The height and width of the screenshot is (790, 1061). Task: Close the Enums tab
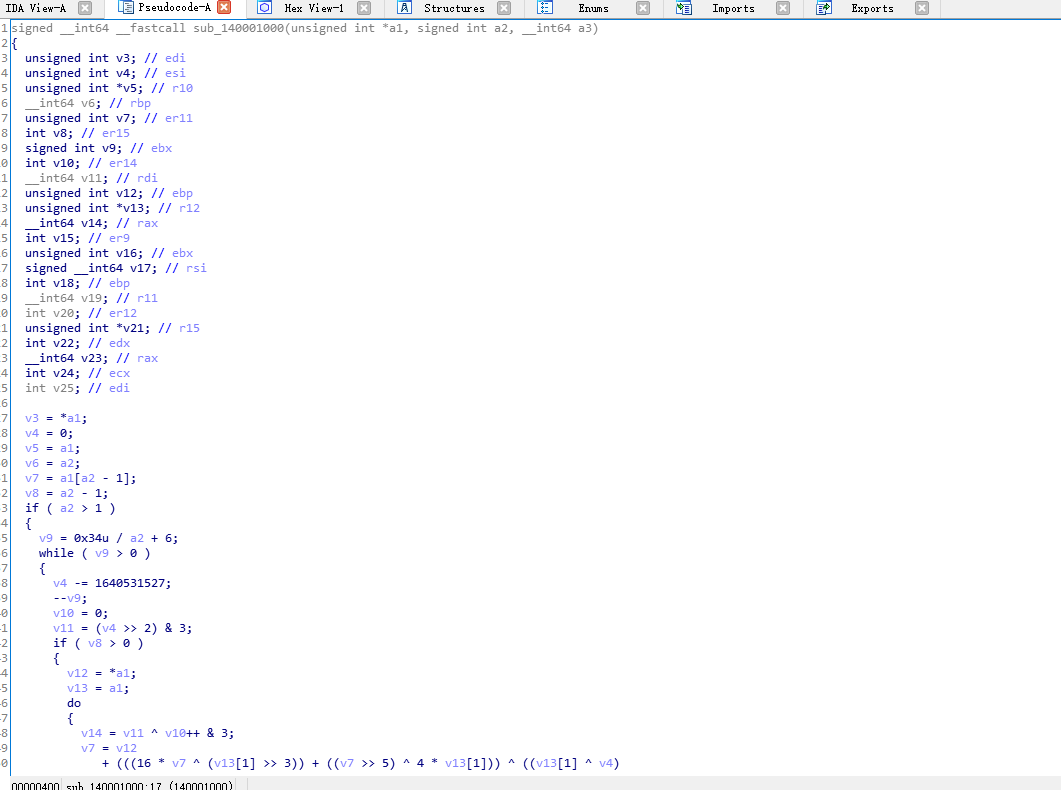[x=643, y=8]
